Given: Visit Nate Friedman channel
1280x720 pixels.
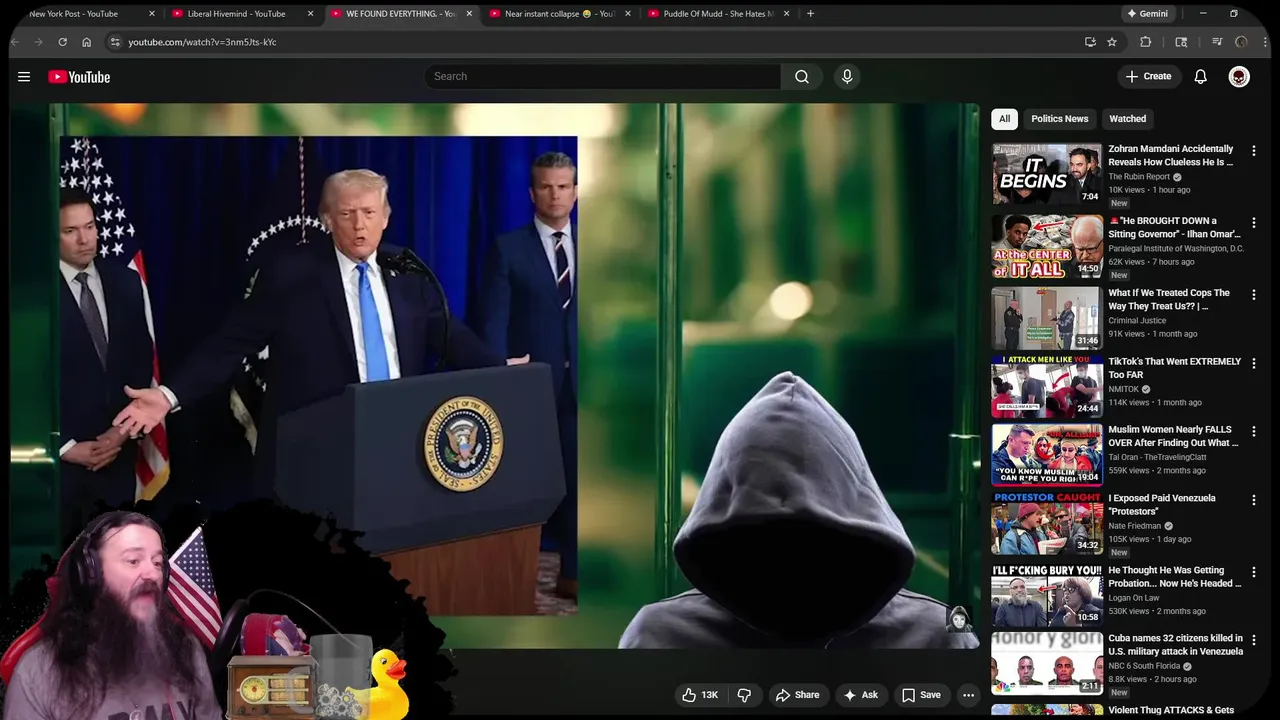Looking at the screenshot, I should click(1134, 526).
